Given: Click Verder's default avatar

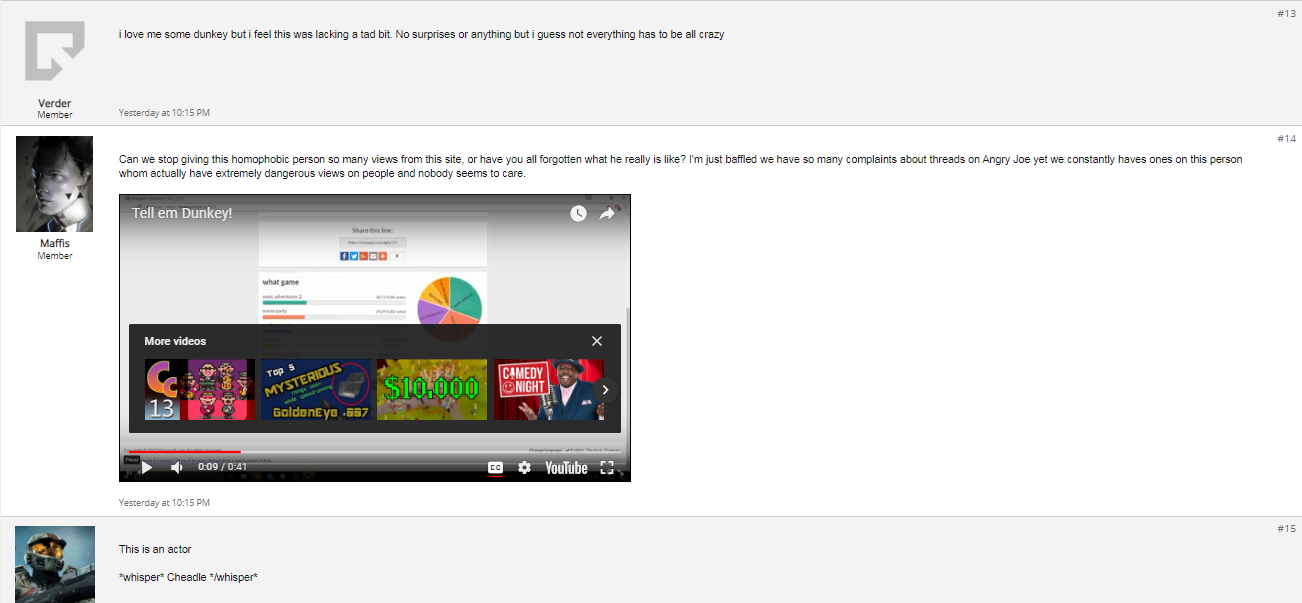Looking at the screenshot, I should pos(55,51).
